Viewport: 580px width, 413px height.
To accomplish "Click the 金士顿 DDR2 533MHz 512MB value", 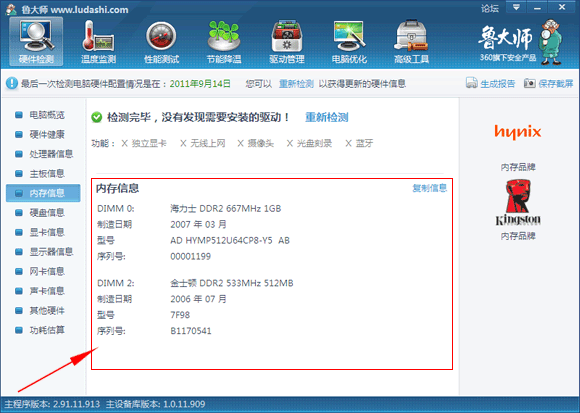I will (x=232, y=284).
